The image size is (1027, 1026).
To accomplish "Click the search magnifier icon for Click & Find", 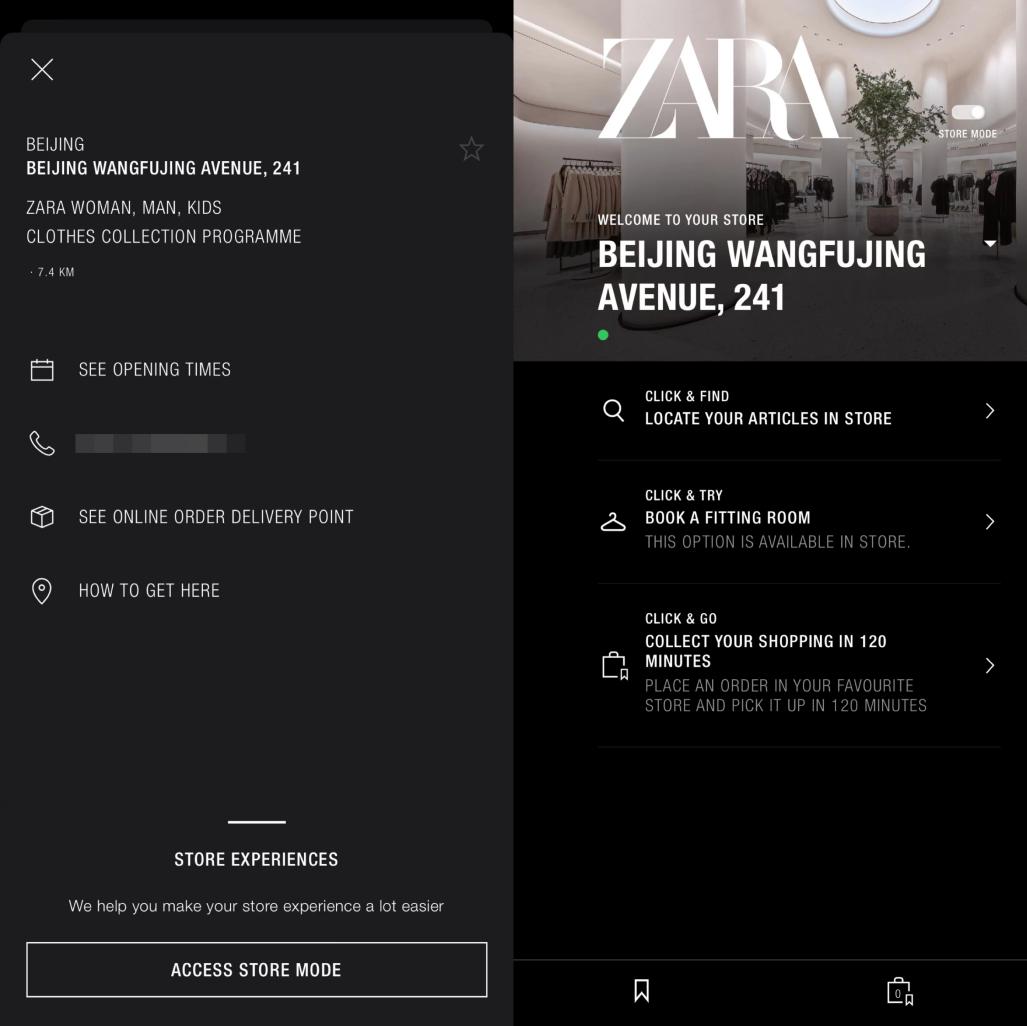I will coord(613,410).
